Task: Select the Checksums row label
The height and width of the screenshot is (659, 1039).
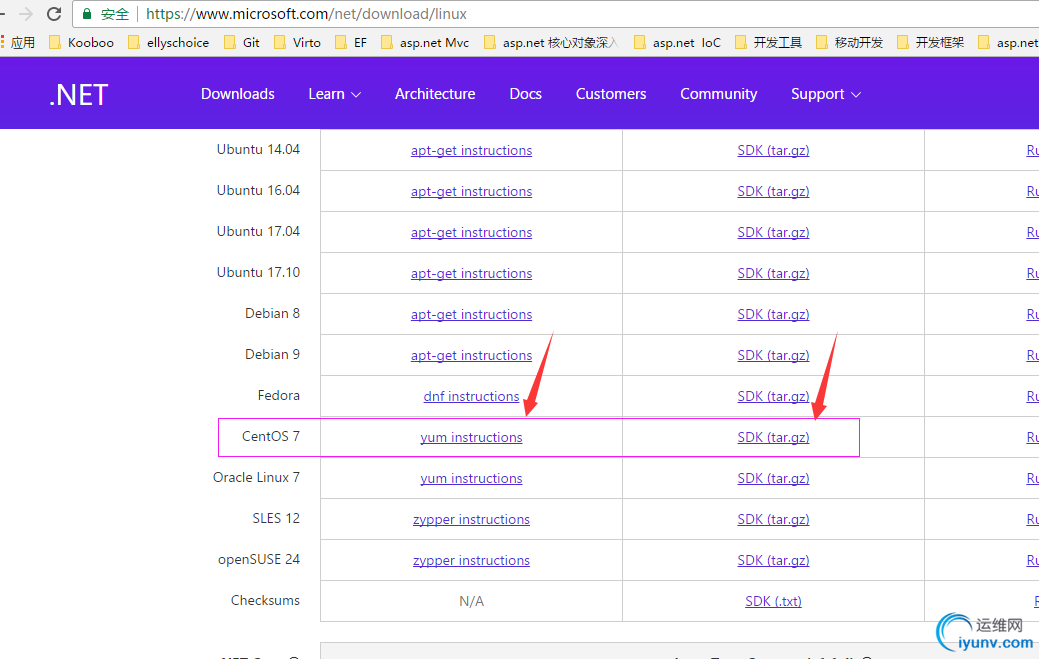Action: pyautogui.click(x=265, y=601)
